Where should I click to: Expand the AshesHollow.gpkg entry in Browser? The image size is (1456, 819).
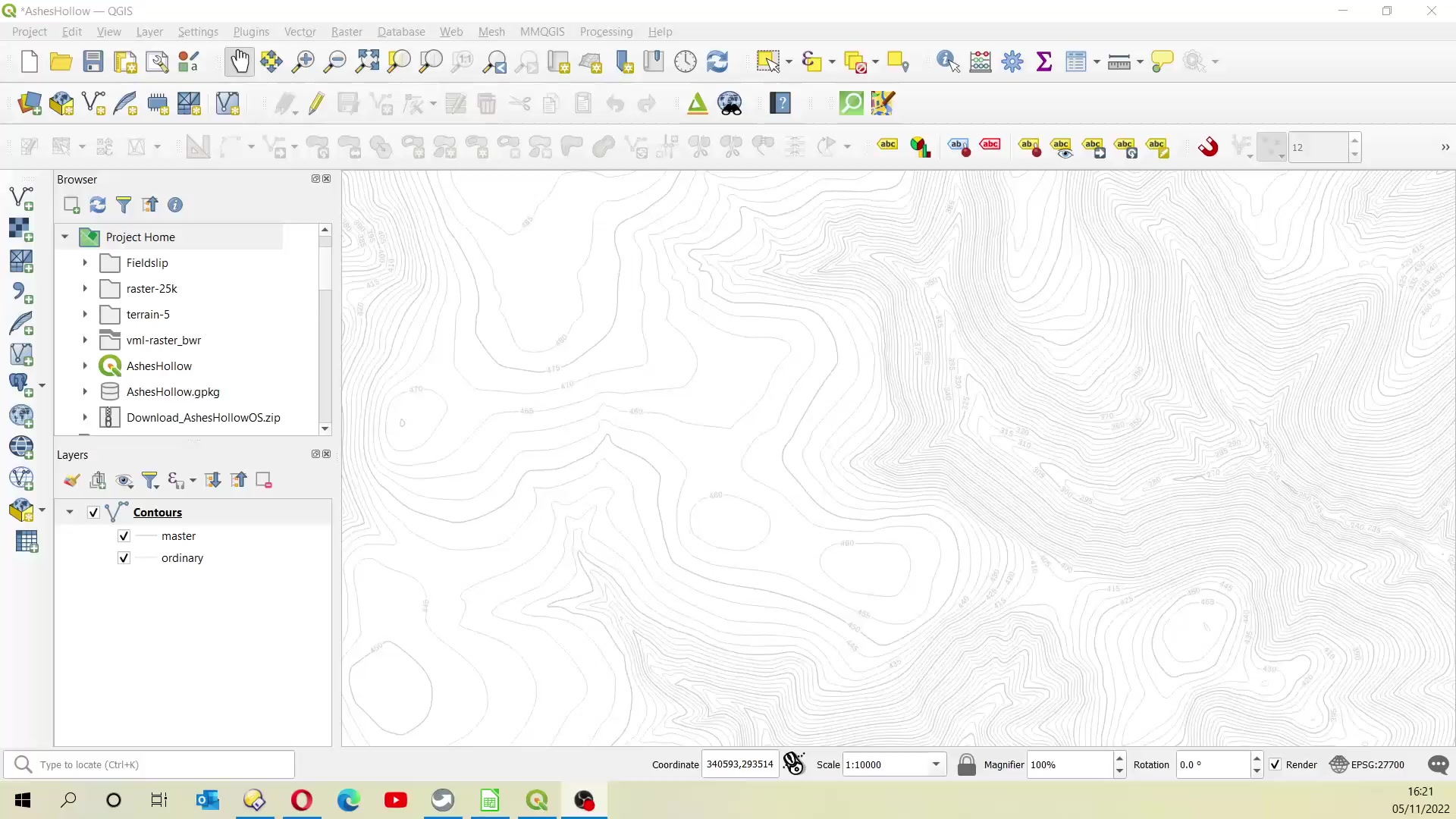84,391
